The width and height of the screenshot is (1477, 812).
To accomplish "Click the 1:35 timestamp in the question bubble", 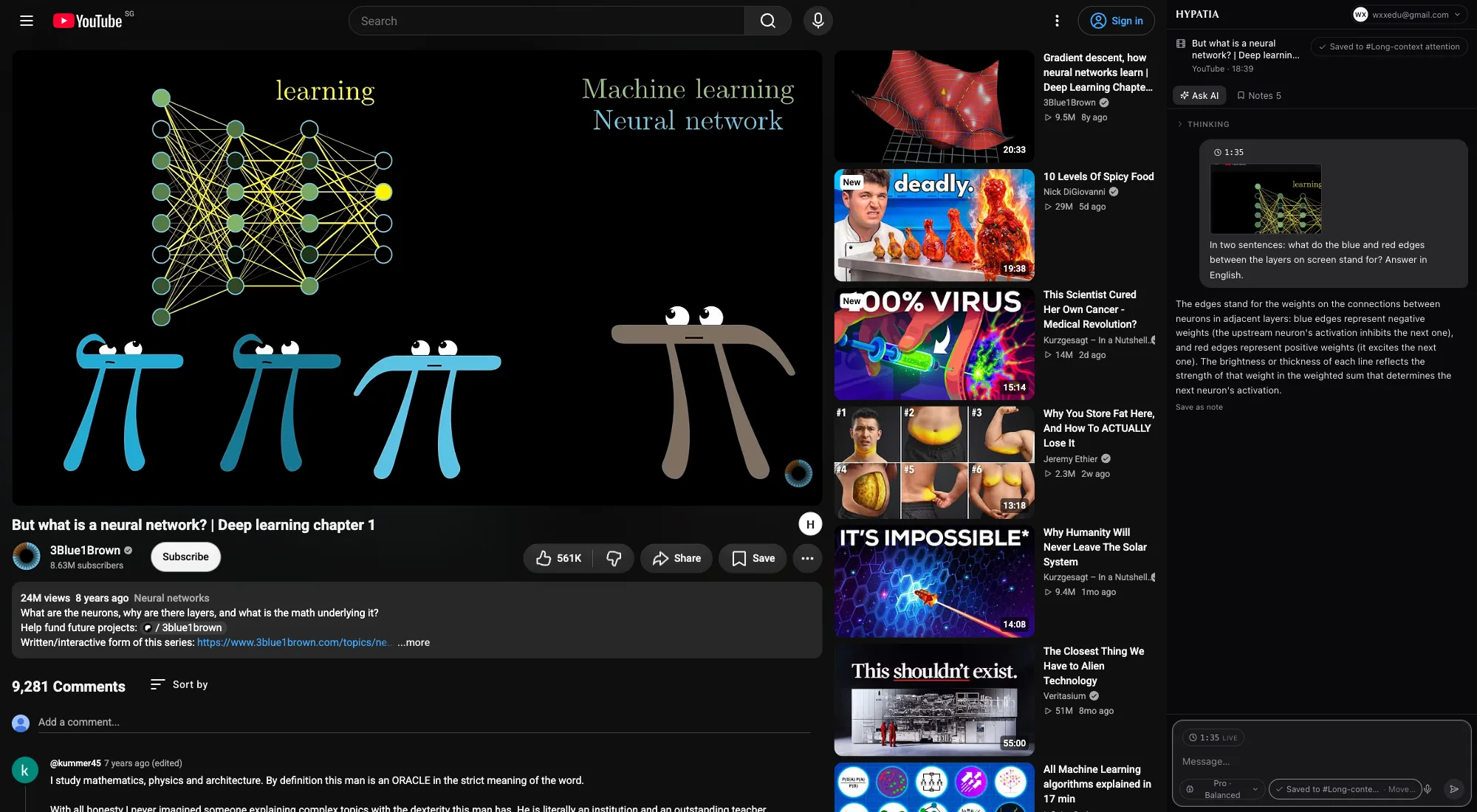I will [1234, 152].
